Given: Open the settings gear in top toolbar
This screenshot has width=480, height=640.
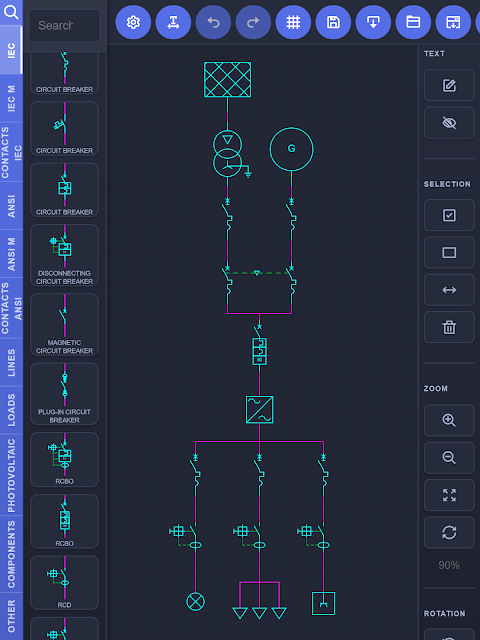Looking at the screenshot, I should click(133, 22).
